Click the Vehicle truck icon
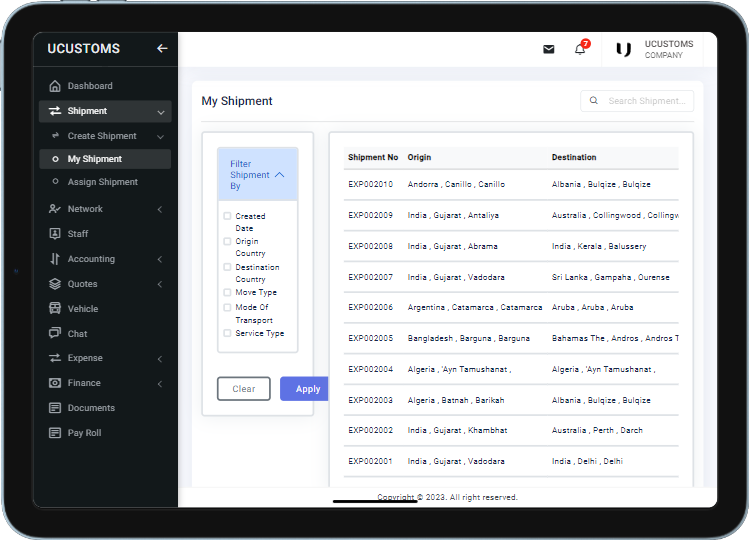The width and height of the screenshot is (749, 540). [55, 309]
